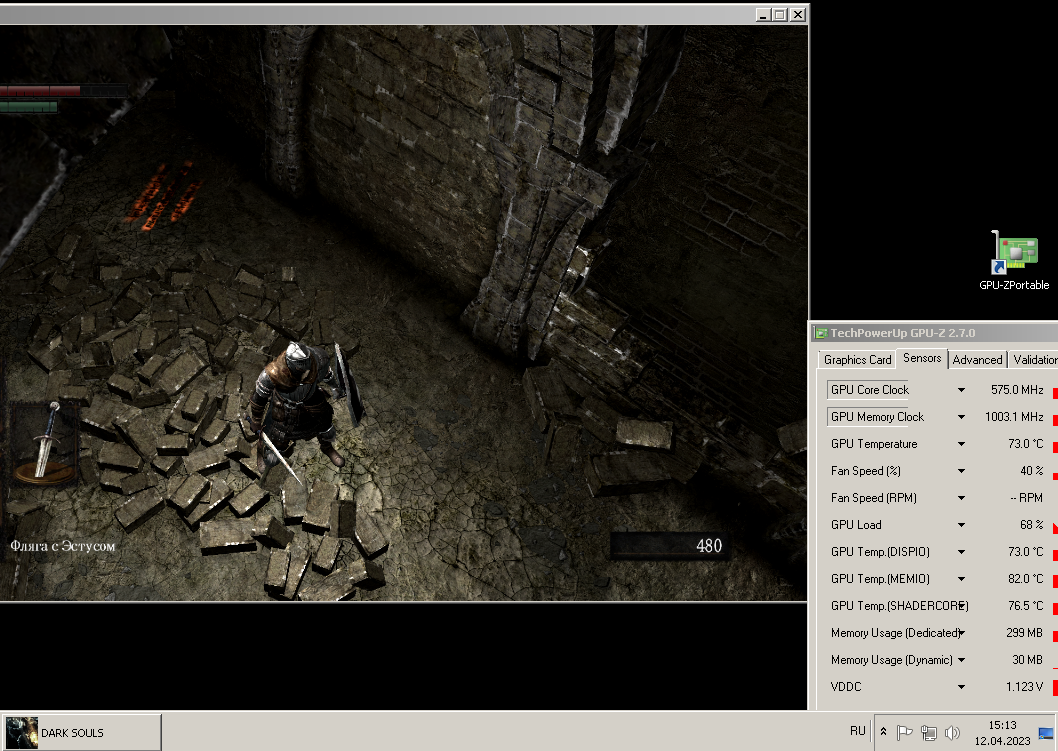Image resolution: width=1058 pixels, height=751 pixels.
Task: Open the Validation tab in GPU-Z
Action: tap(1034, 360)
